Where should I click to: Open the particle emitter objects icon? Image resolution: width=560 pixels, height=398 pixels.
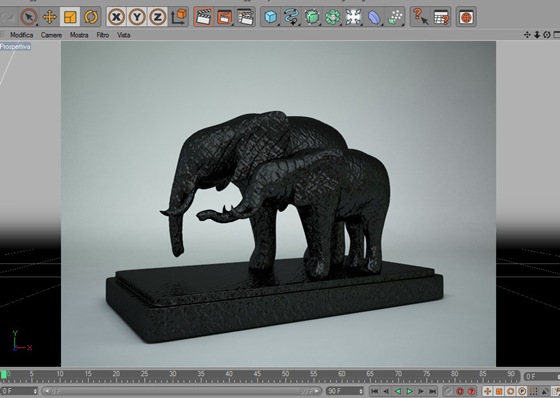395,17
